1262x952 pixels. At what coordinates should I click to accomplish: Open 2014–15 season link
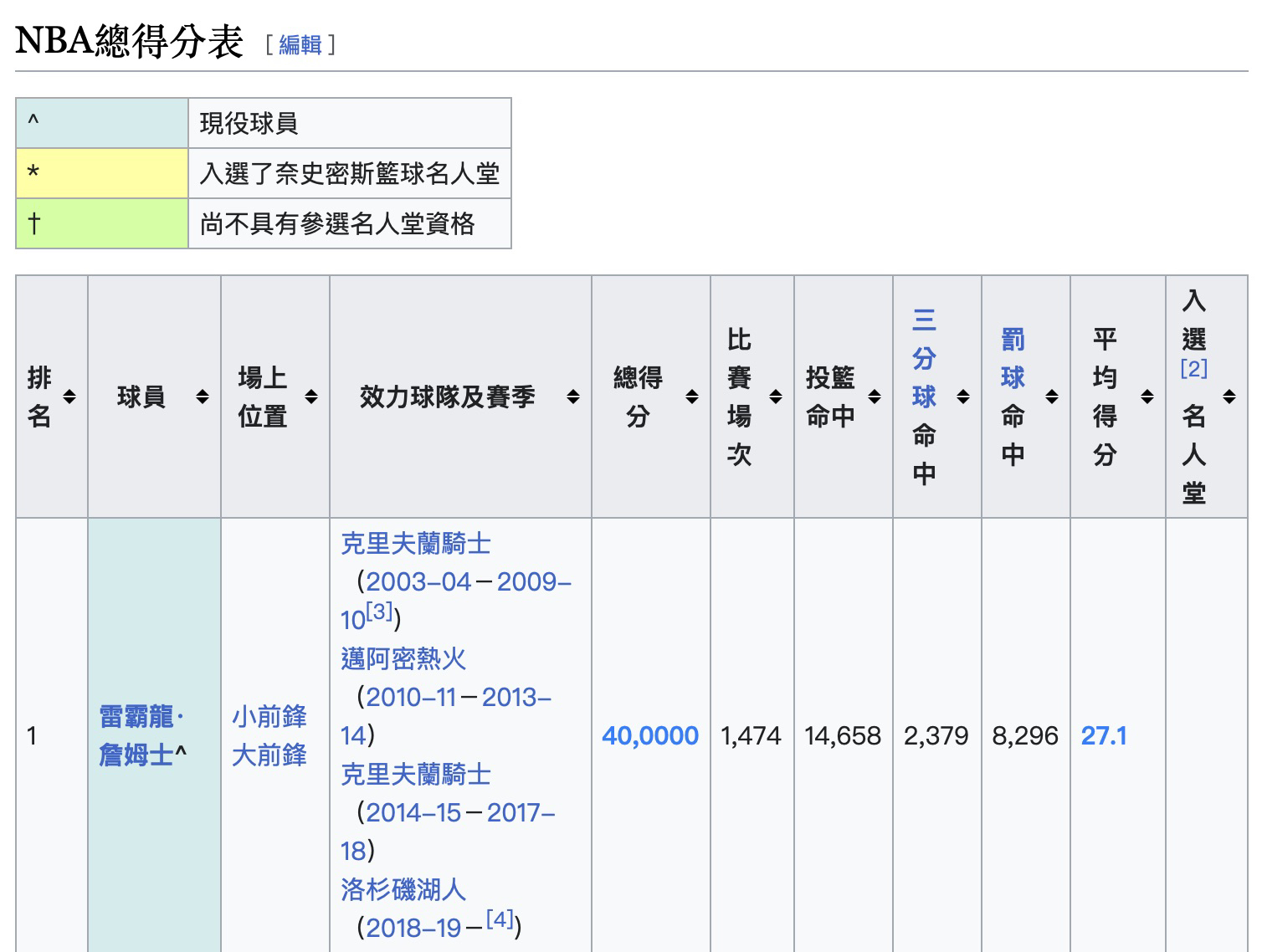[x=413, y=812]
